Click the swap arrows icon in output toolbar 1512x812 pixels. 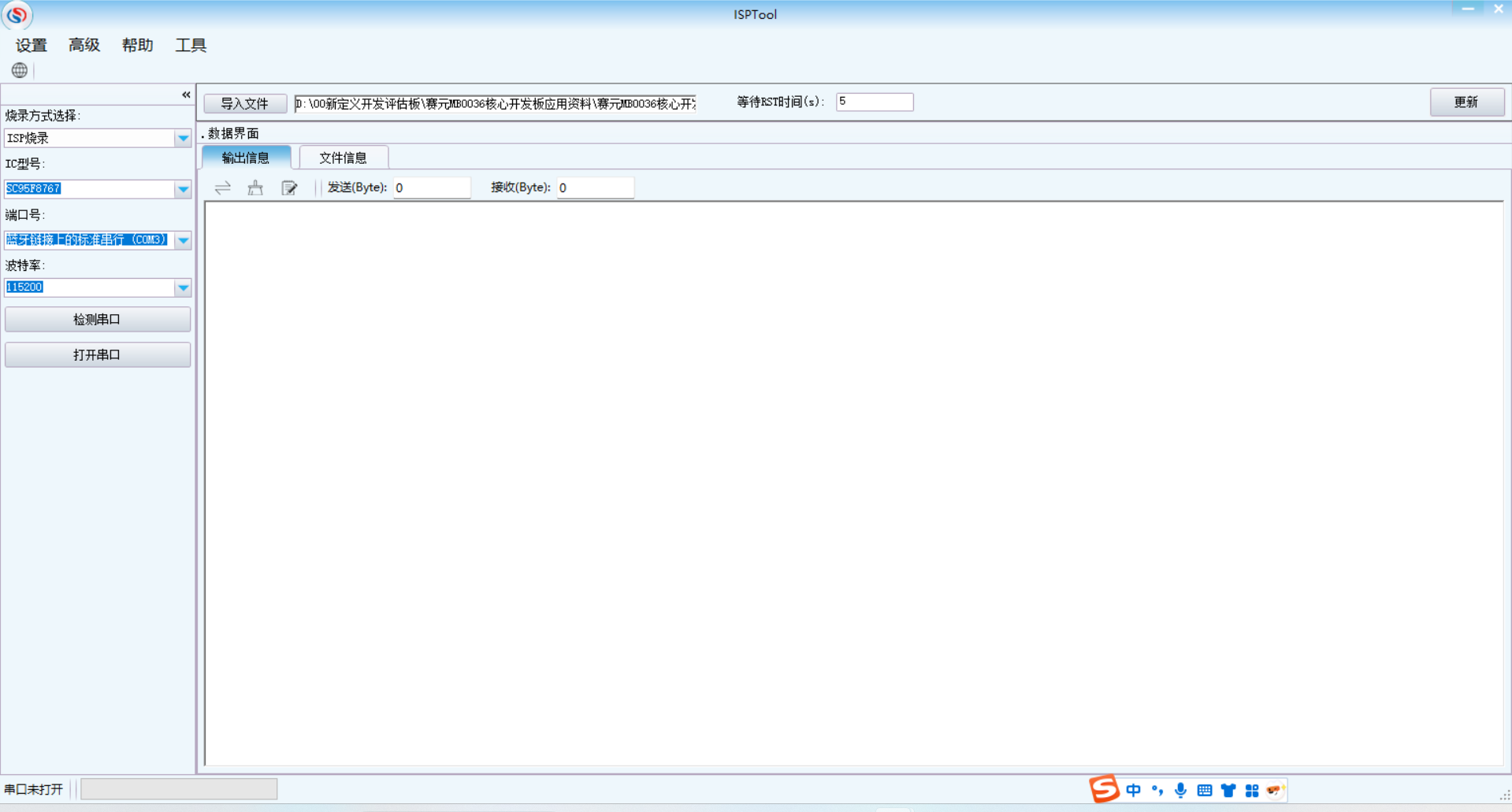click(x=223, y=187)
